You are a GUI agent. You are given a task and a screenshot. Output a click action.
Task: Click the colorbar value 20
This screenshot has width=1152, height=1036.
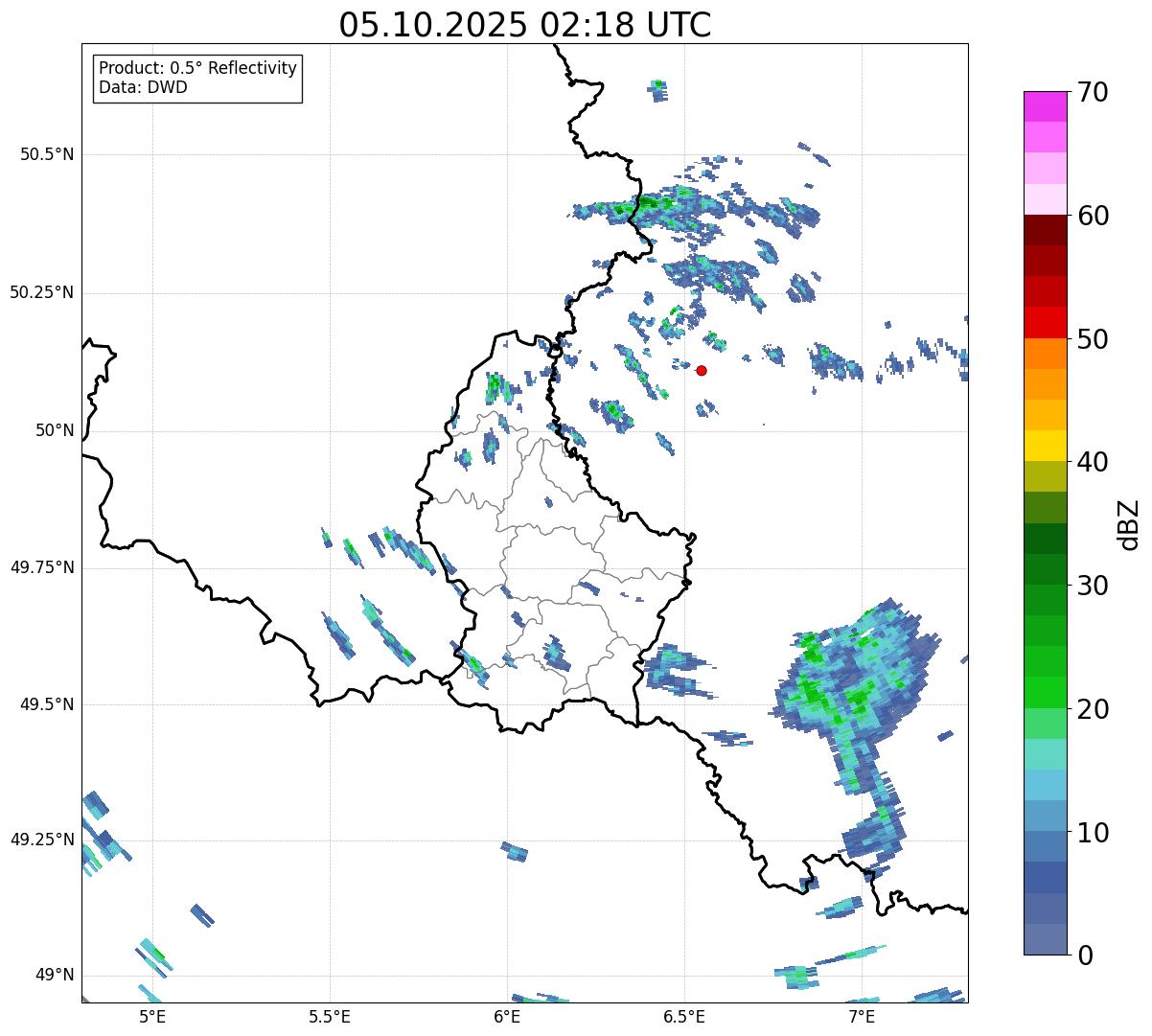coord(1094,709)
